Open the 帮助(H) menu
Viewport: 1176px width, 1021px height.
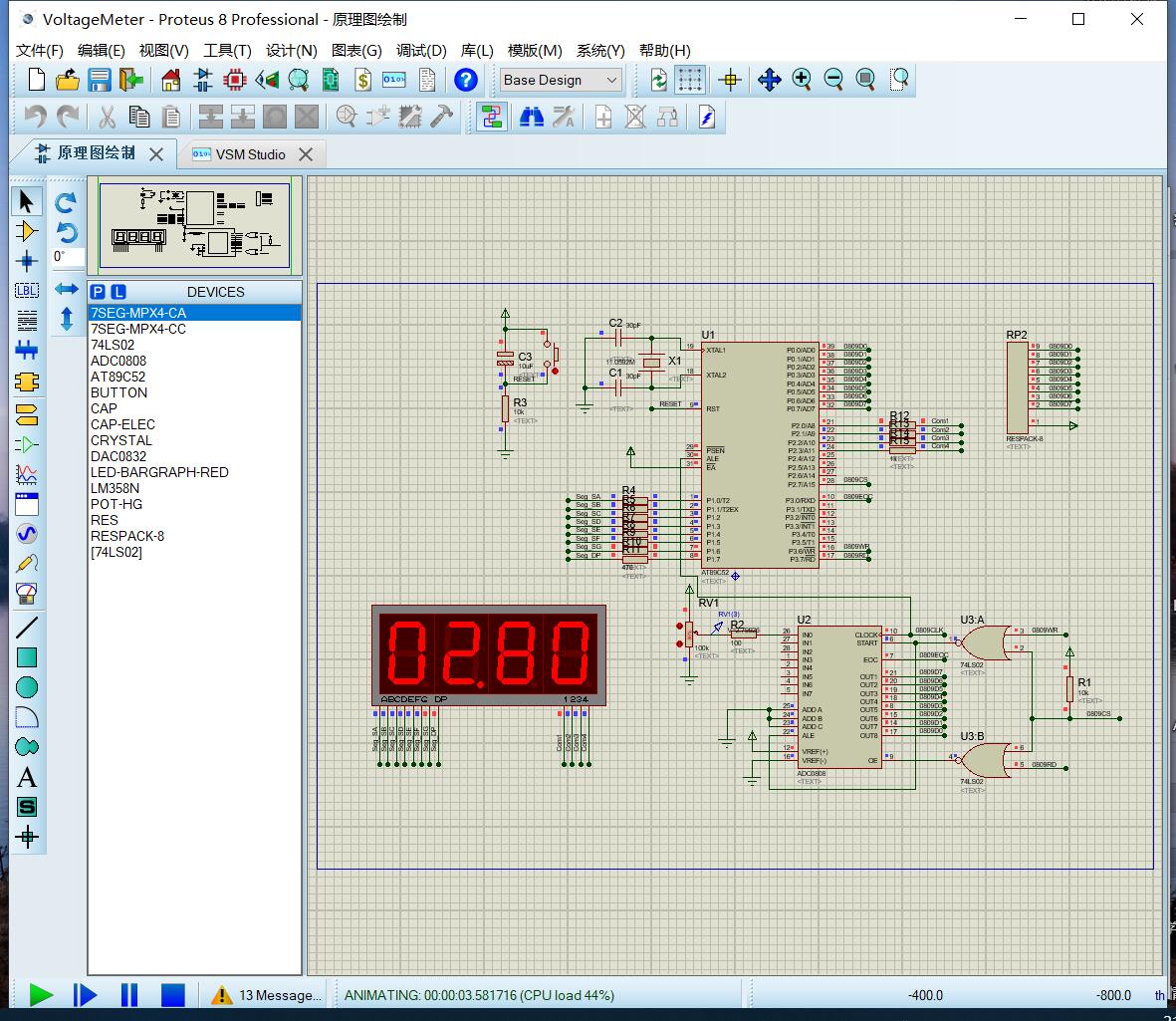click(664, 50)
